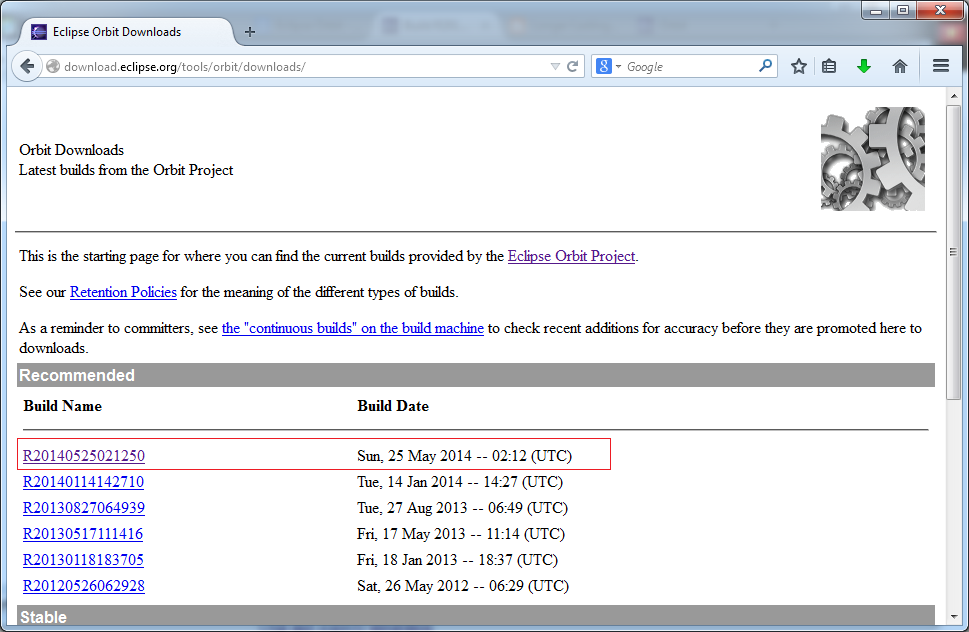Open build R20140525021250

click(83, 456)
